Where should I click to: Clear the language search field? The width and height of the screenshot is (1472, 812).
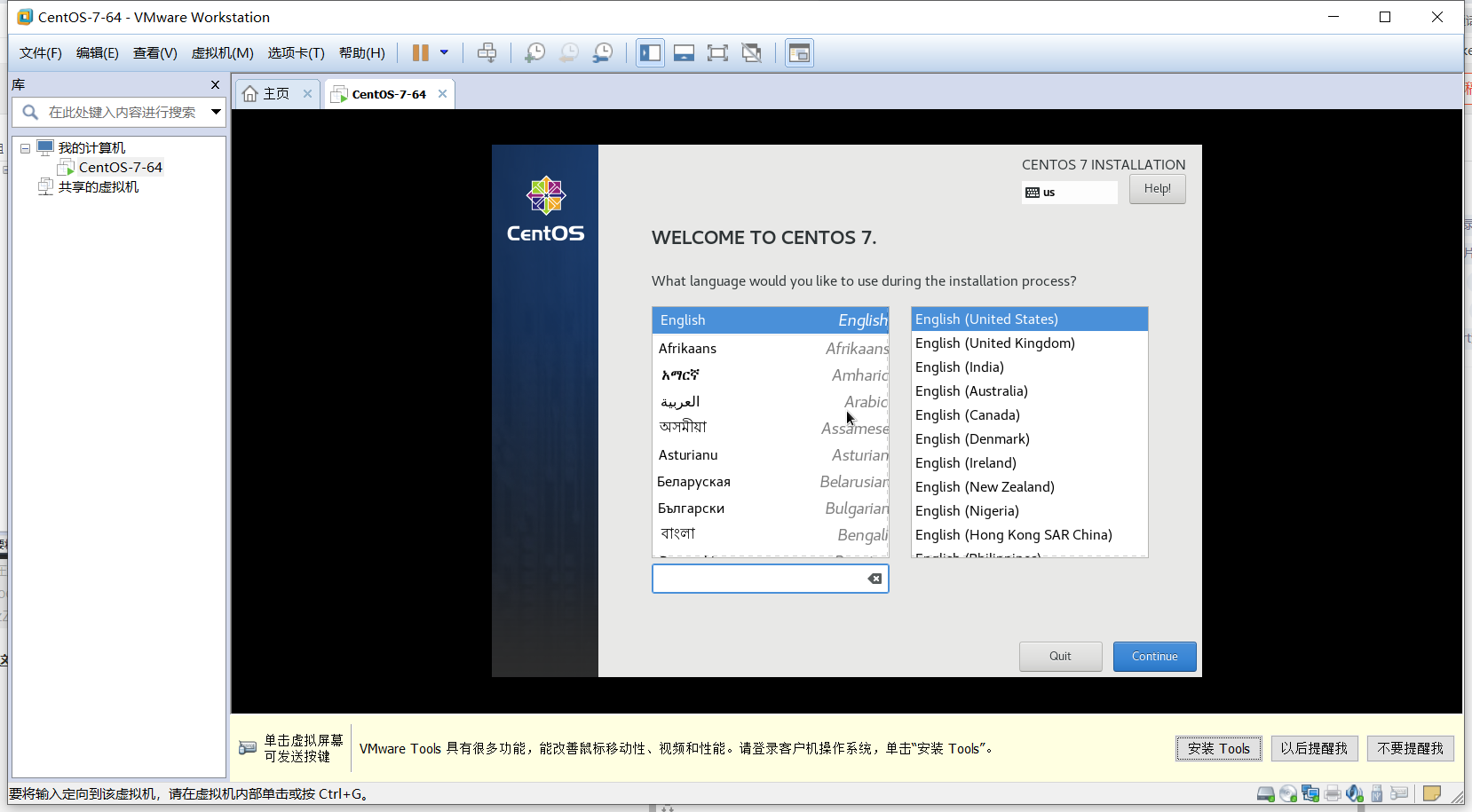874,579
